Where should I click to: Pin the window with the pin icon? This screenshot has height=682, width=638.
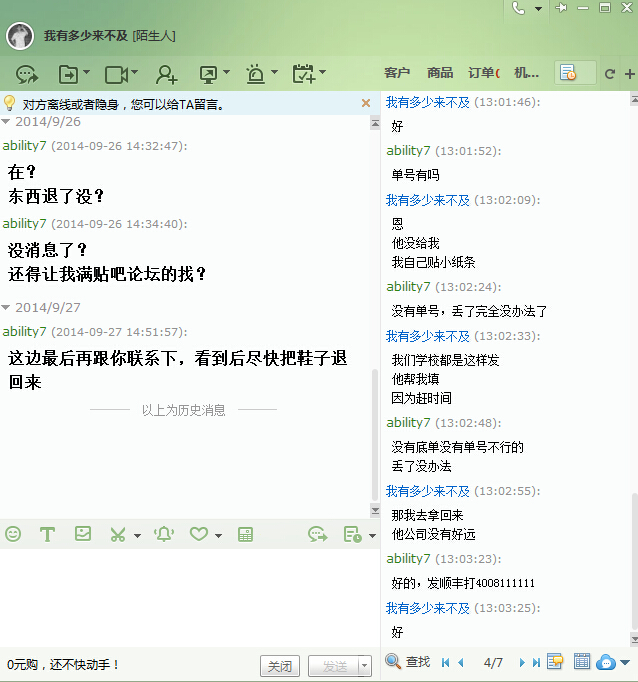[x=561, y=8]
